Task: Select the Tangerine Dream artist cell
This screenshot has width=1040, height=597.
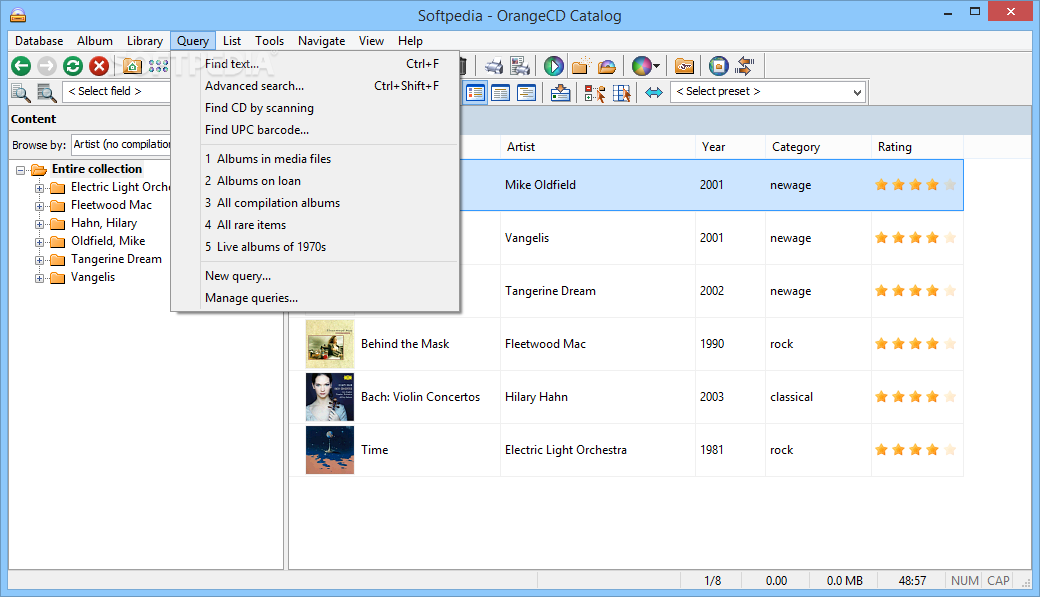Action: point(597,291)
